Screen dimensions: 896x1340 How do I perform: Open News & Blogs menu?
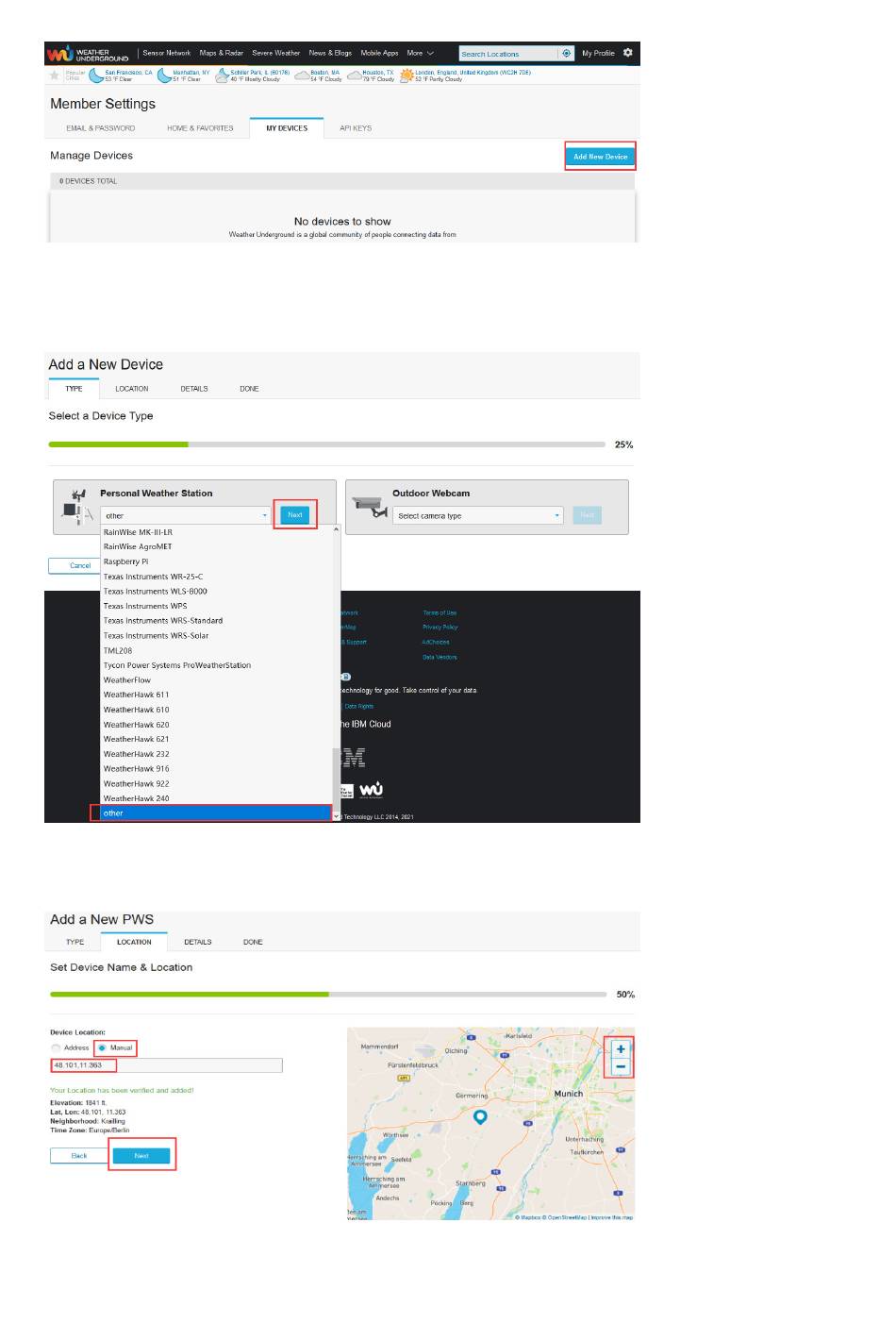click(x=330, y=53)
